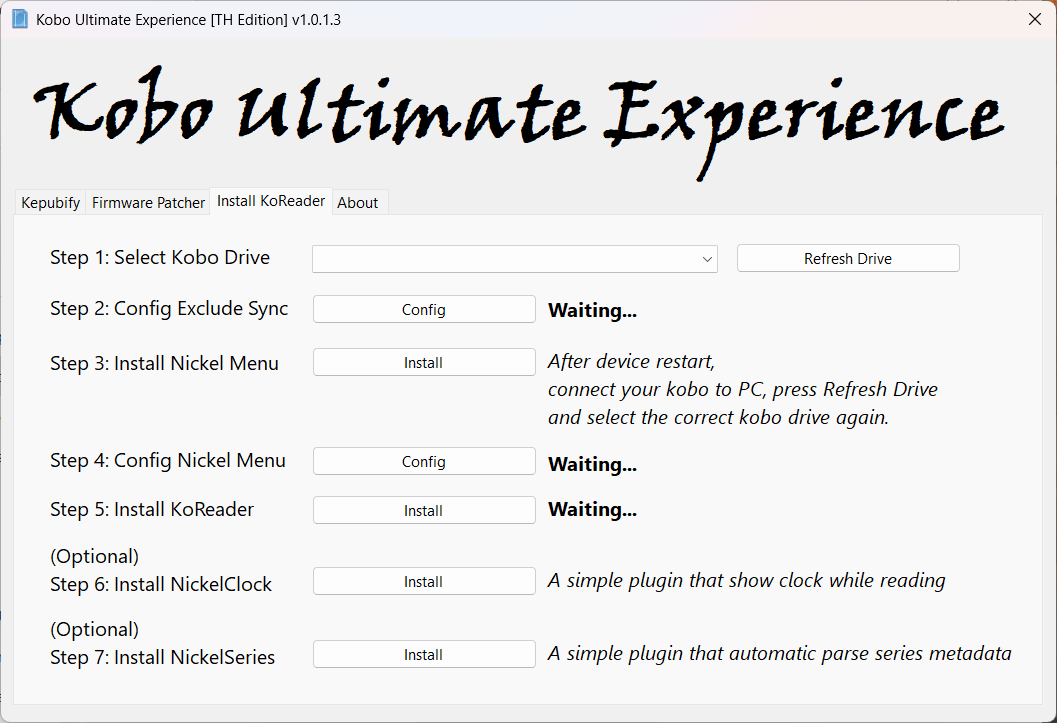Click the Waiting... status beside Step 4
The height and width of the screenshot is (723, 1057).
click(593, 464)
